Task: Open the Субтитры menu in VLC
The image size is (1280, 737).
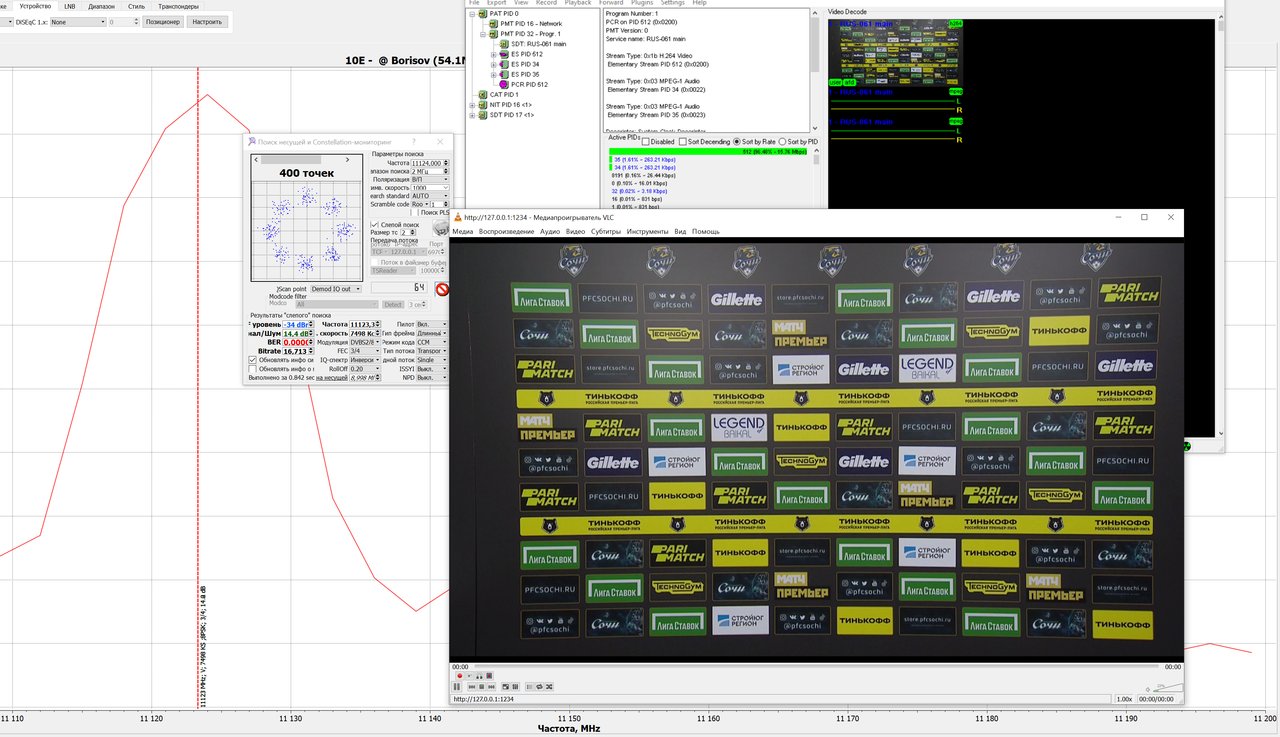Action: pos(606,231)
